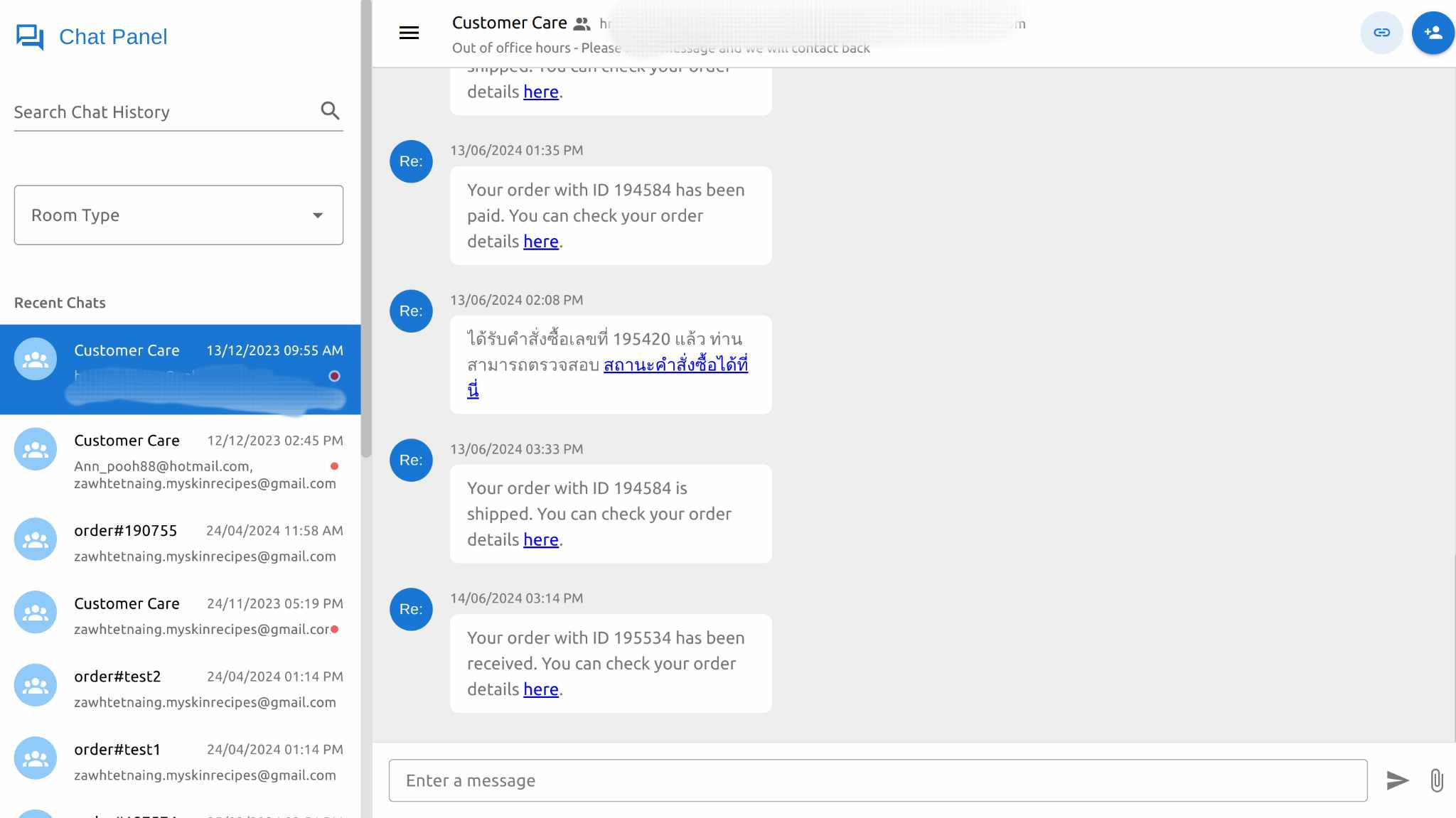Screen dimensions: 1456x818
Task: Click the group icon beside Customer Care title
Action: coord(582,23)
